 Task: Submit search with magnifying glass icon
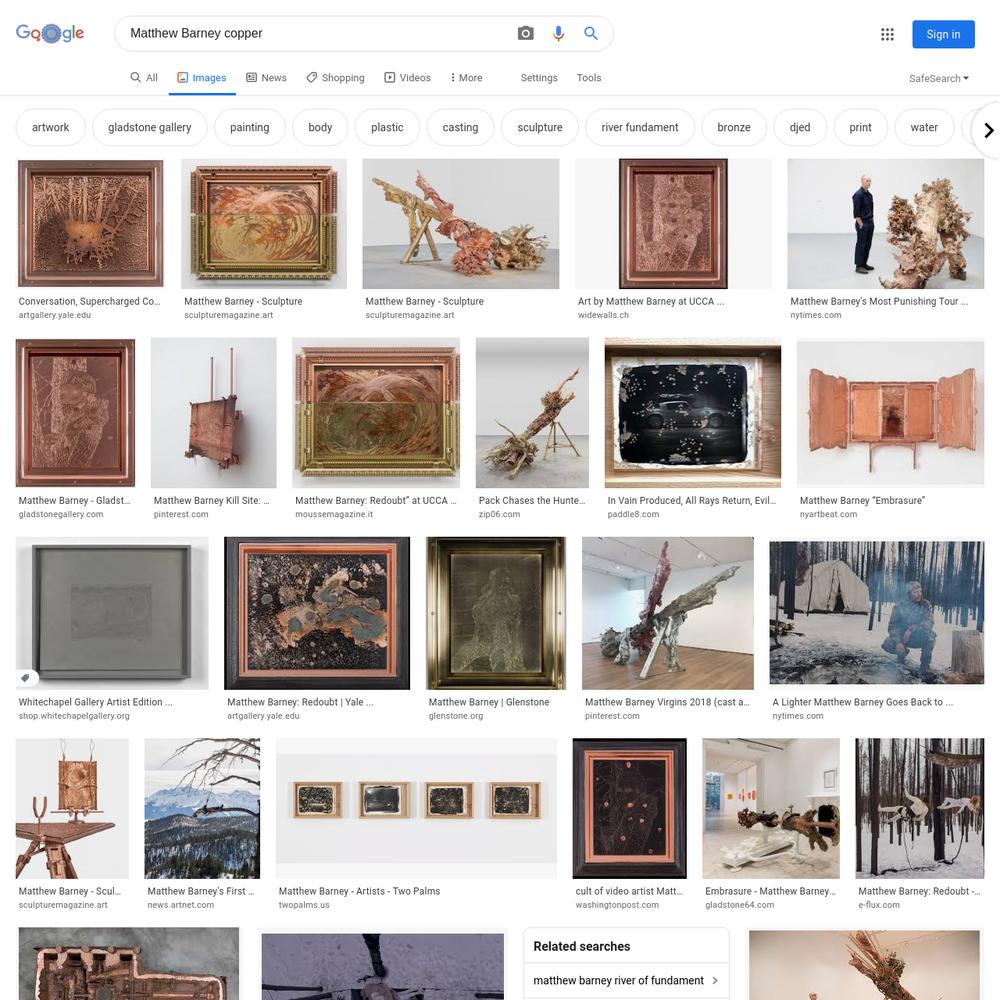591,33
